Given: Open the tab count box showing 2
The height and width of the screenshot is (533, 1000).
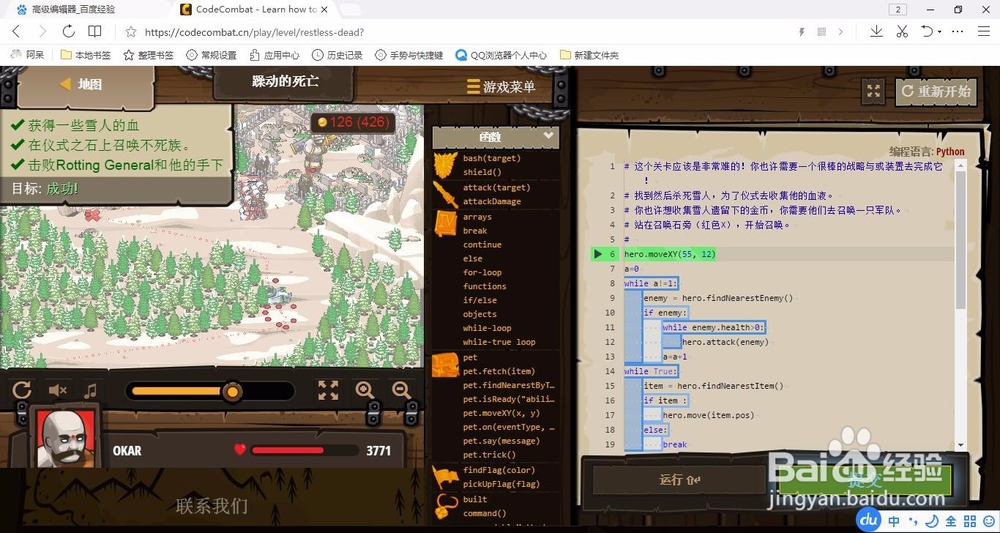Looking at the screenshot, I should coord(897,10).
